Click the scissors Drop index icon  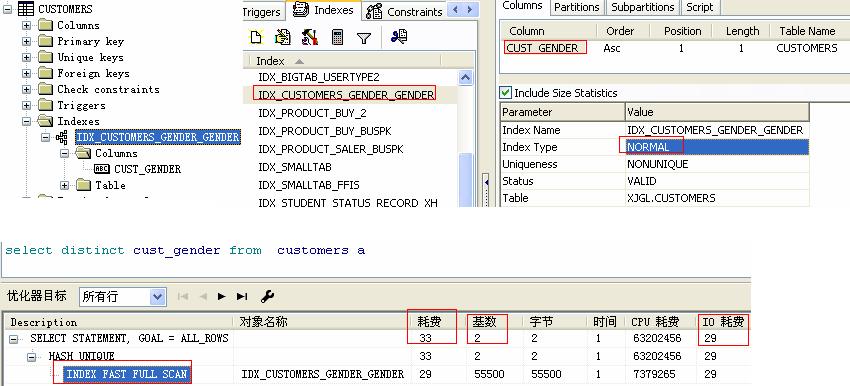coord(398,36)
